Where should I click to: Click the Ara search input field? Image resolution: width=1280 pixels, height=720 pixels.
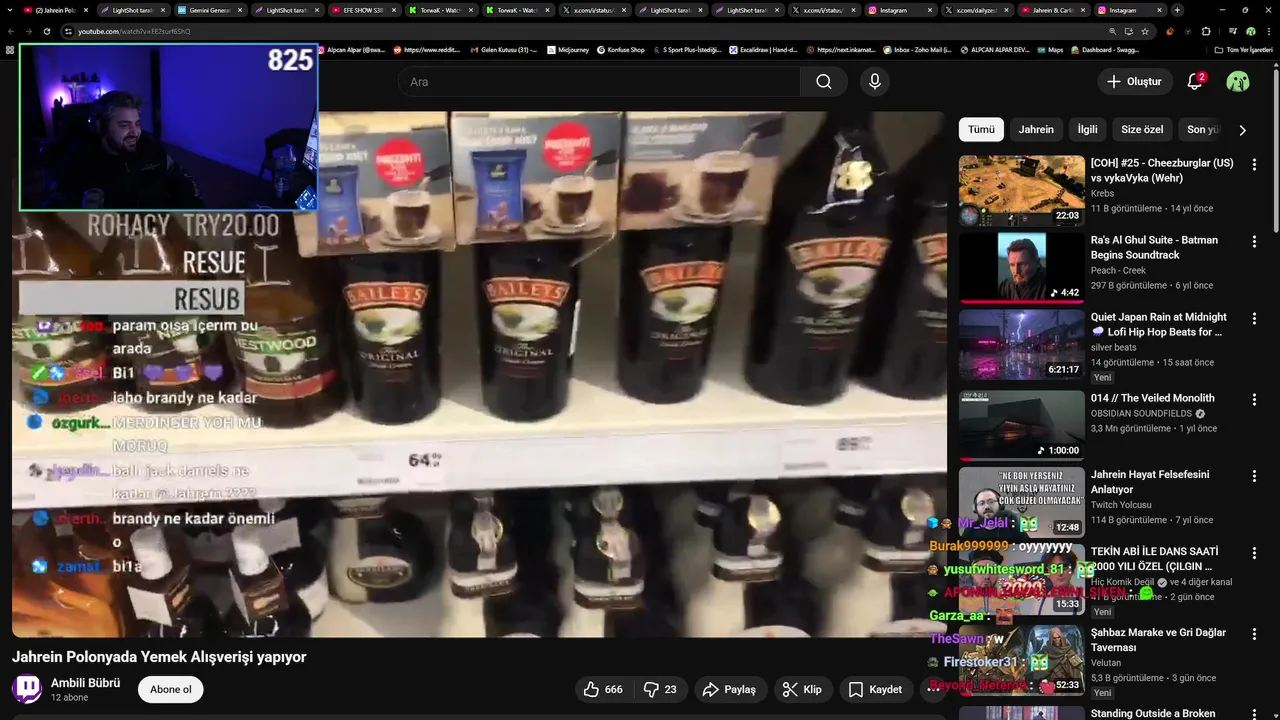coord(599,82)
